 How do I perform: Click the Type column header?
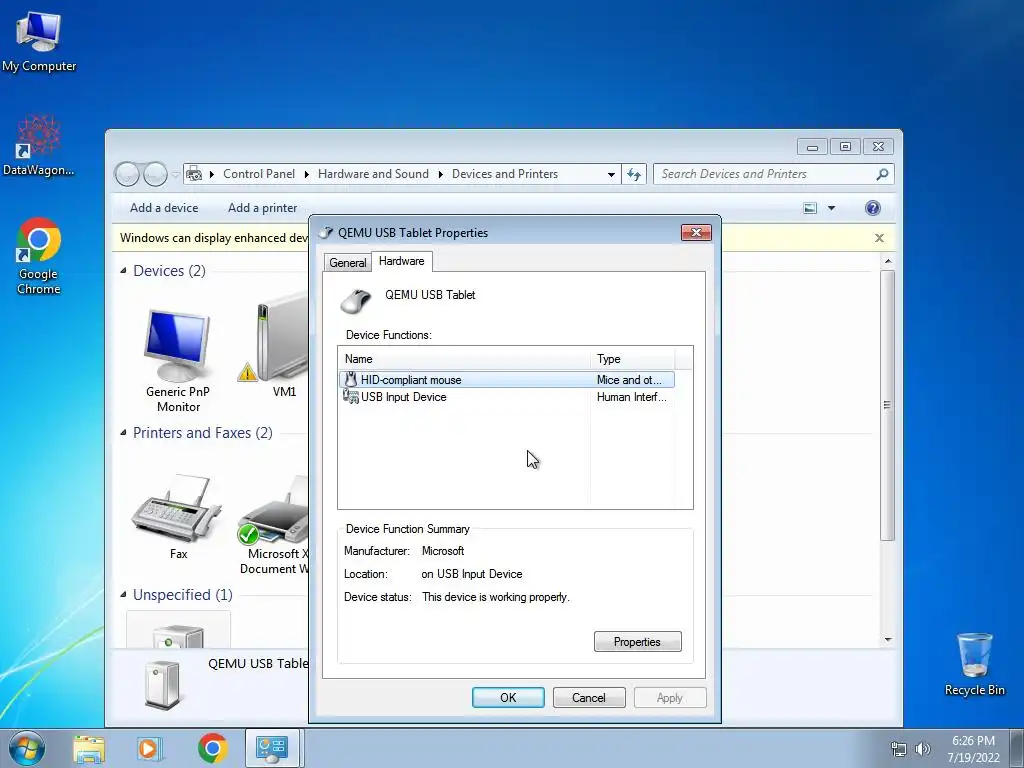(633, 359)
